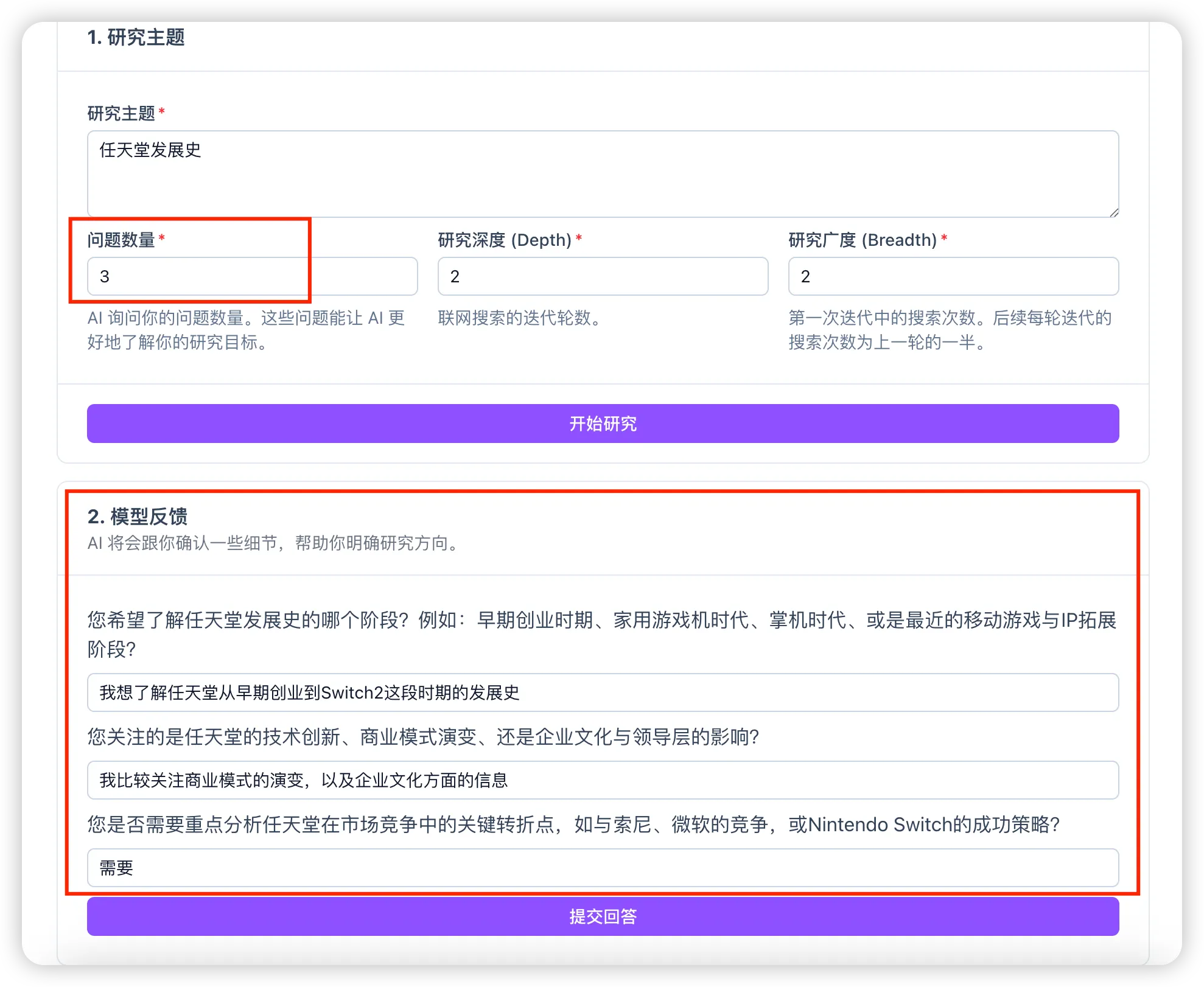Click the 问题数量 number field
1204x987 pixels.
[x=252, y=276]
